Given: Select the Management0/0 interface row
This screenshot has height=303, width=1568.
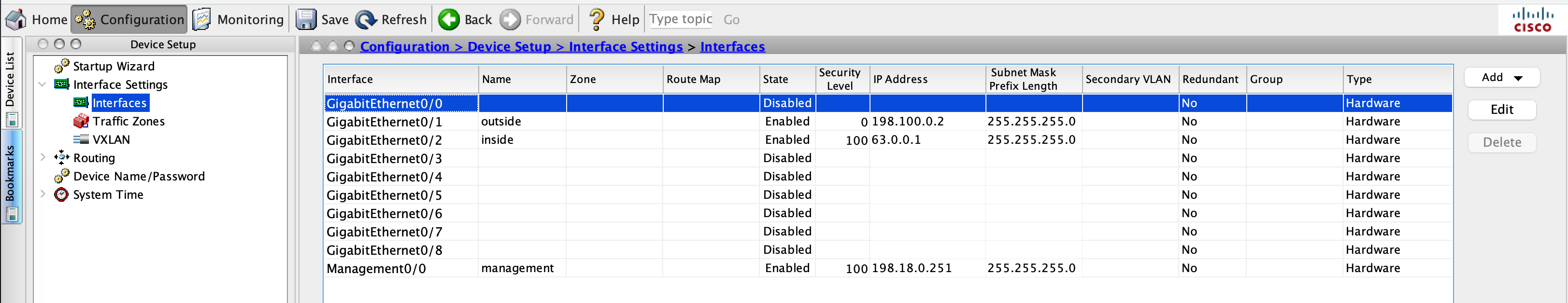Looking at the screenshot, I should (376, 268).
